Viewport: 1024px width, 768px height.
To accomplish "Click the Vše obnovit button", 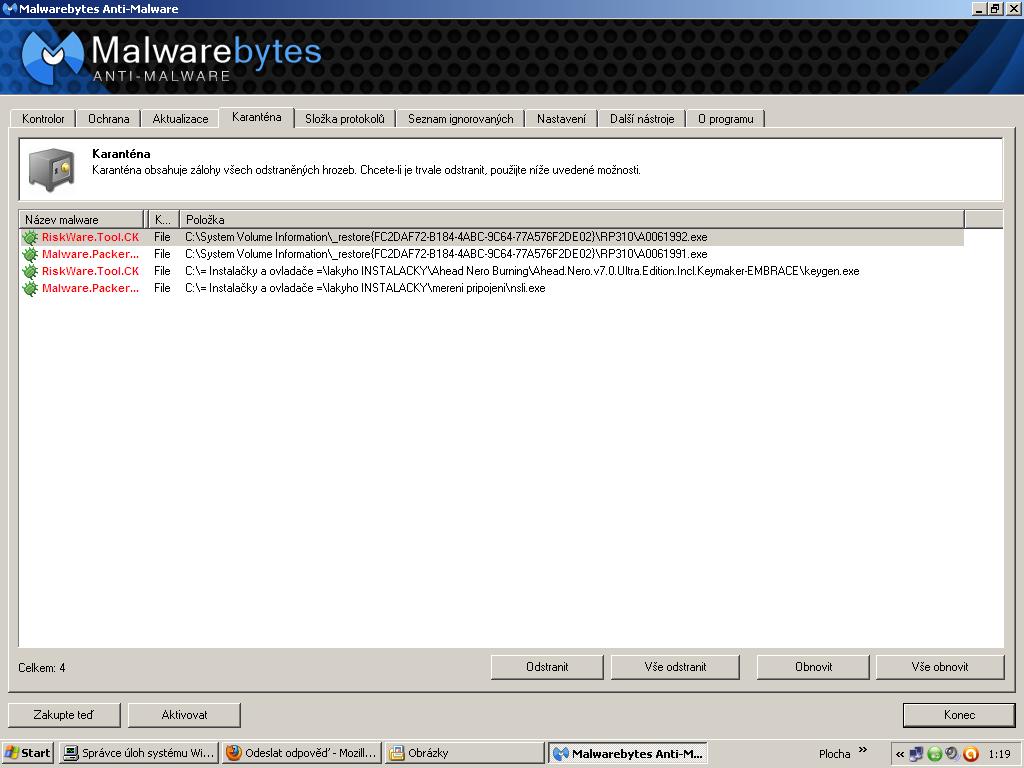I will coord(940,667).
